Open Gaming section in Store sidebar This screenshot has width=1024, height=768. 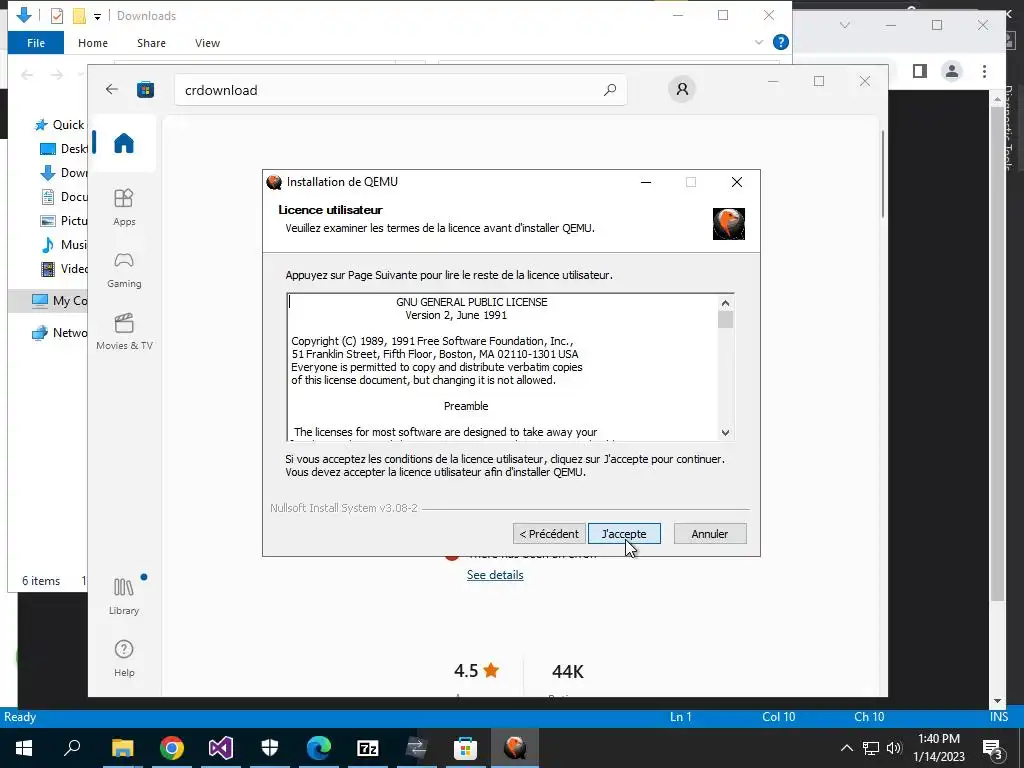(x=124, y=270)
